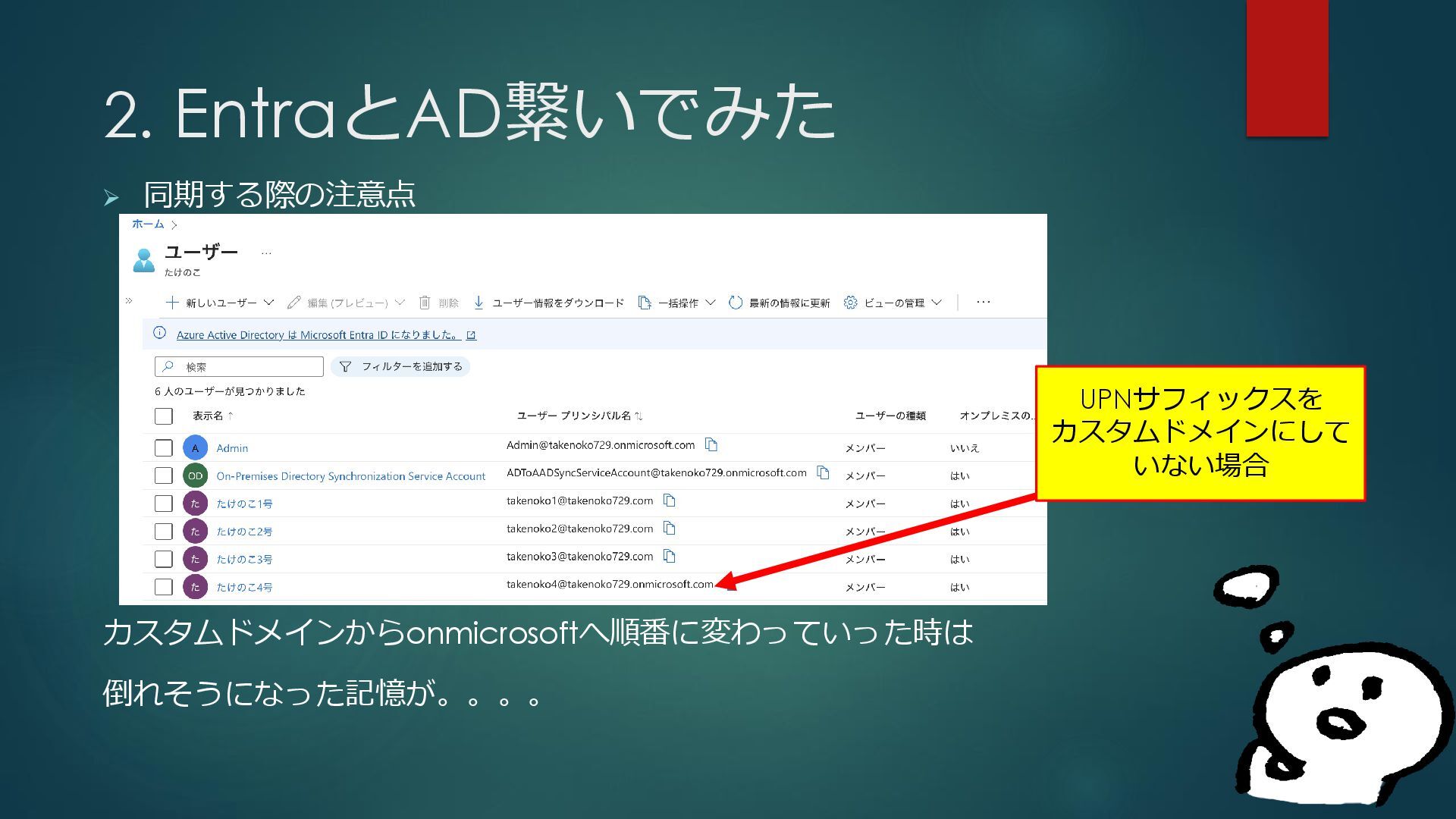Copy takenoko3 user principal name

(x=669, y=556)
